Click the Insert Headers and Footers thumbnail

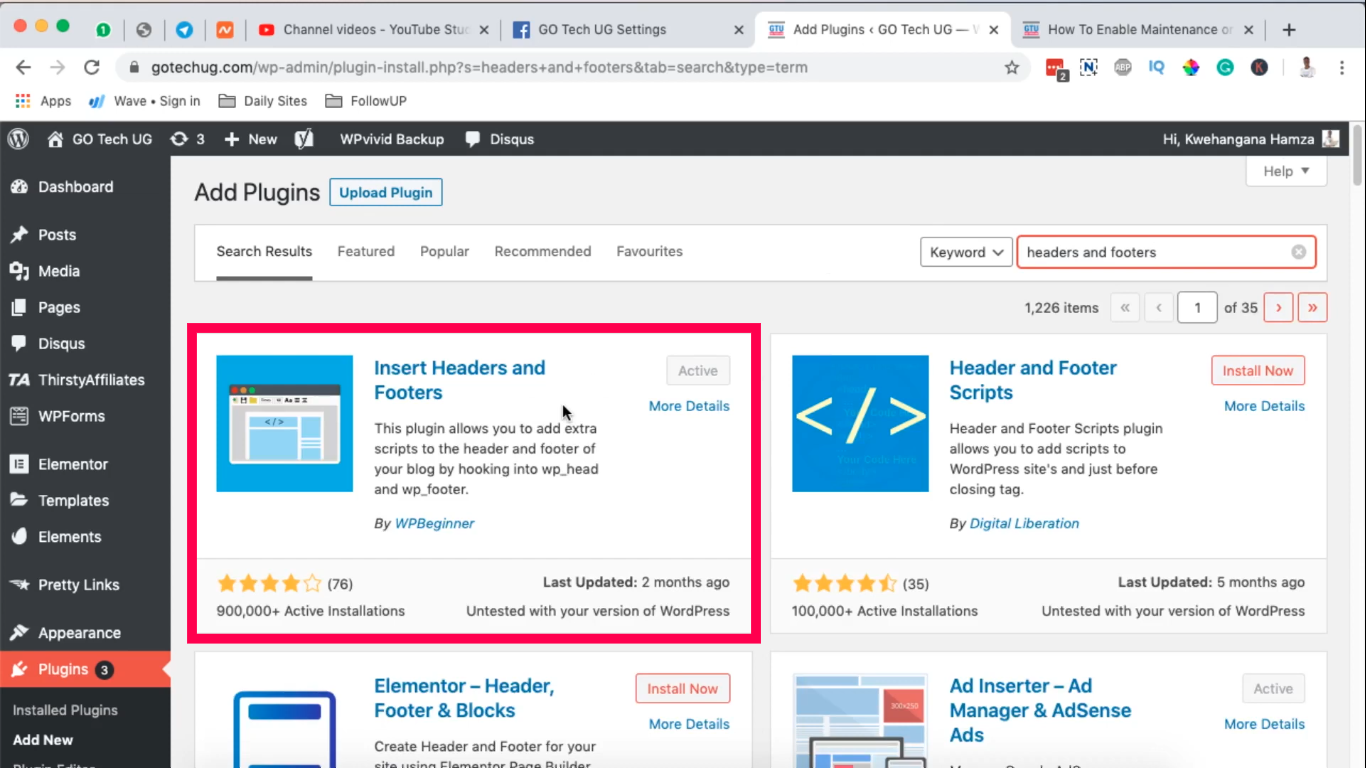coord(285,424)
